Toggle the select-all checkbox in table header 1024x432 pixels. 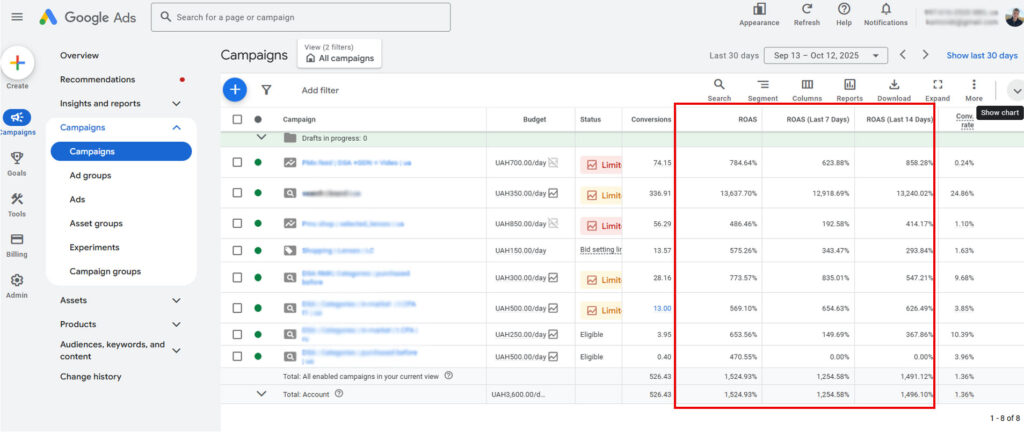click(x=237, y=120)
